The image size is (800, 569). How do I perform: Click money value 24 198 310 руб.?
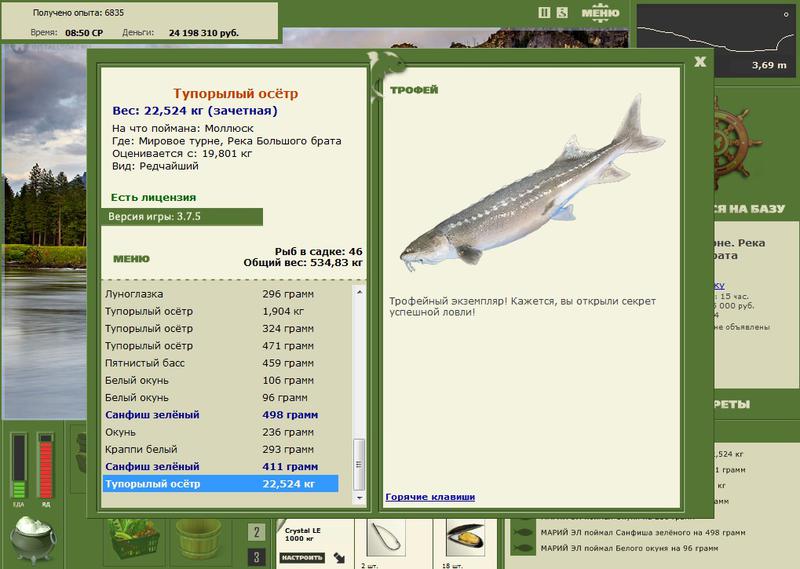[204, 33]
